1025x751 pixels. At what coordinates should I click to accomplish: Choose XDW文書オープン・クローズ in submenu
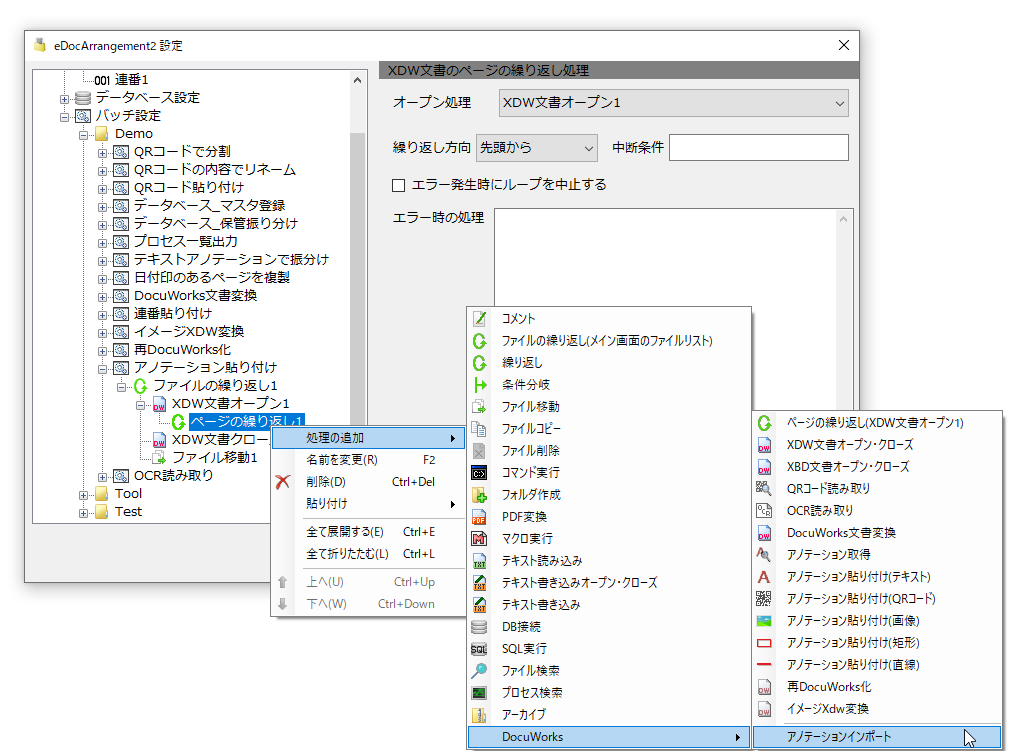(877, 445)
